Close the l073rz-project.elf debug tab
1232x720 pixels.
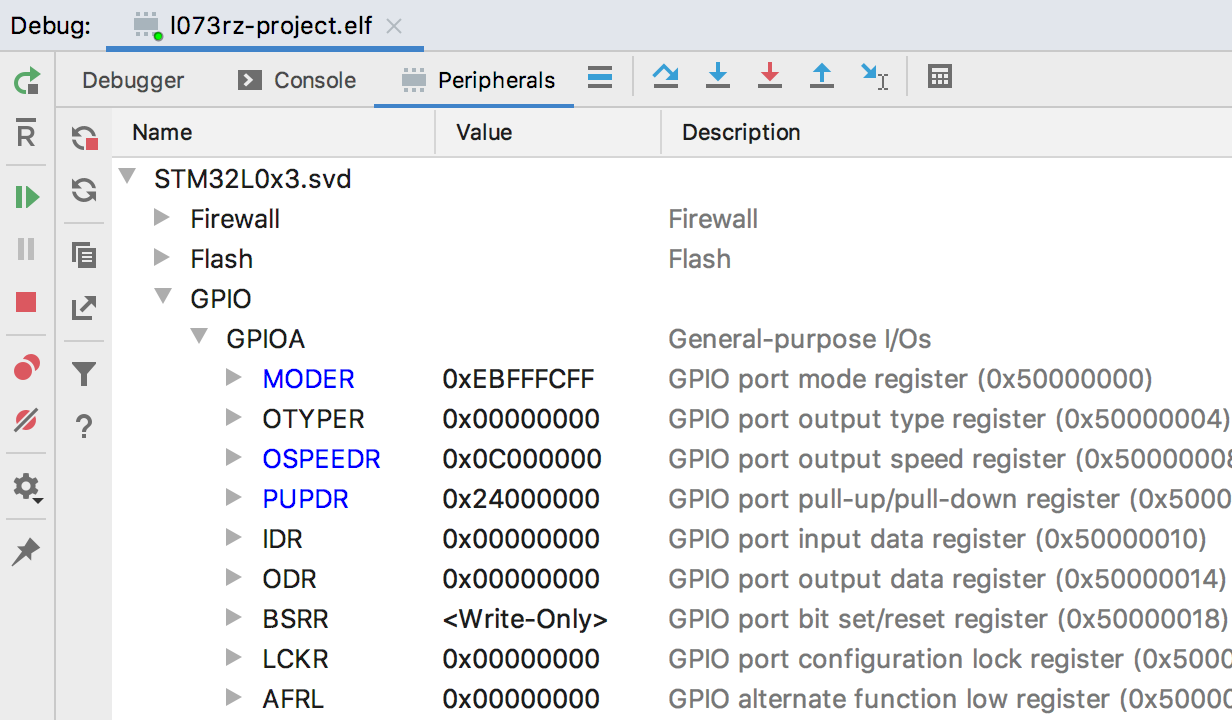(x=394, y=26)
